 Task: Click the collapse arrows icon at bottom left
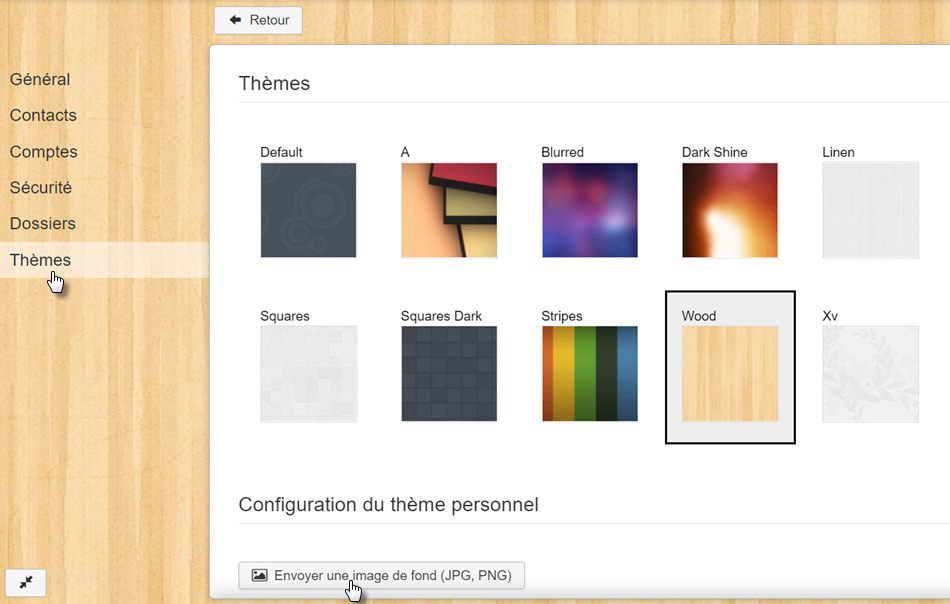click(26, 583)
